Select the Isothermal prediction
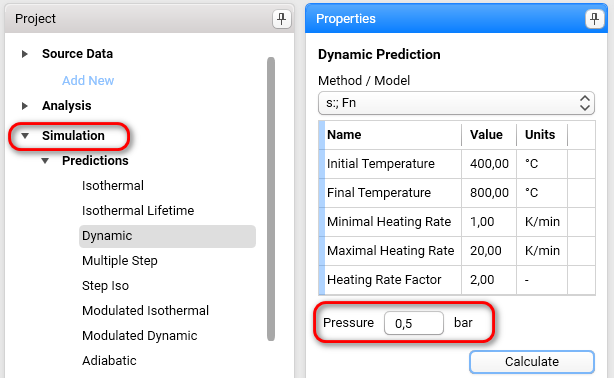614x378 pixels. click(x=113, y=186)
